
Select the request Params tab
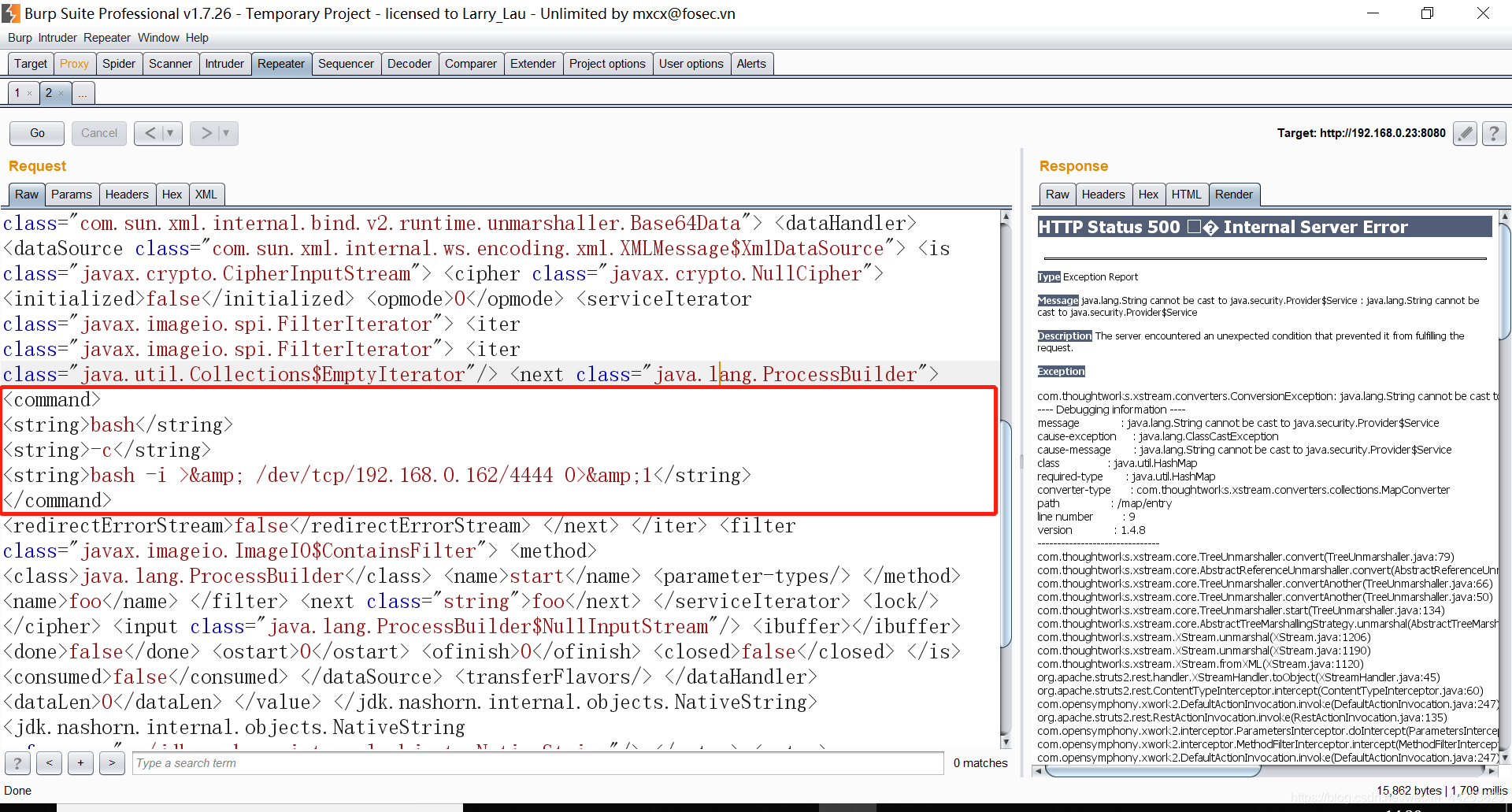[x=72, y=195]
